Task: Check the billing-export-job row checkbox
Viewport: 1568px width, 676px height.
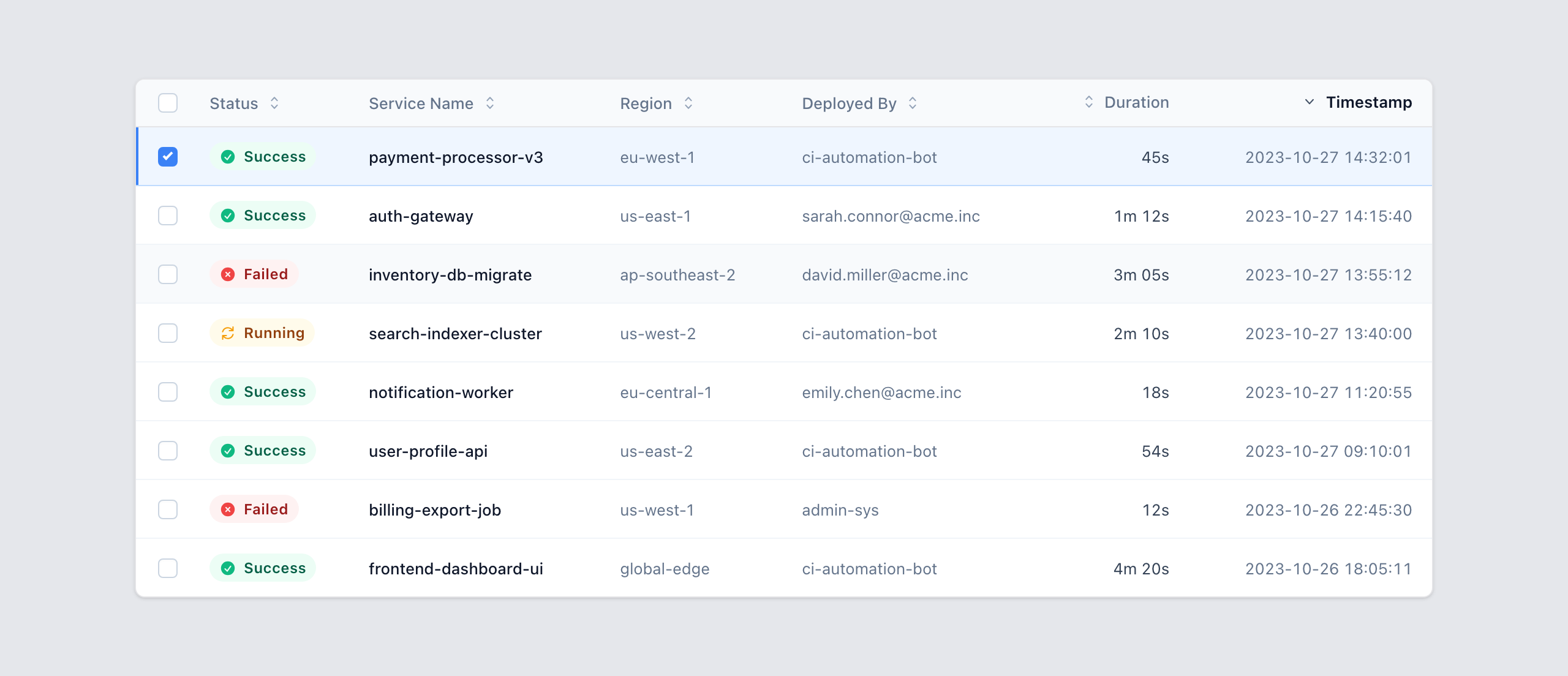Action: [168, 509]
